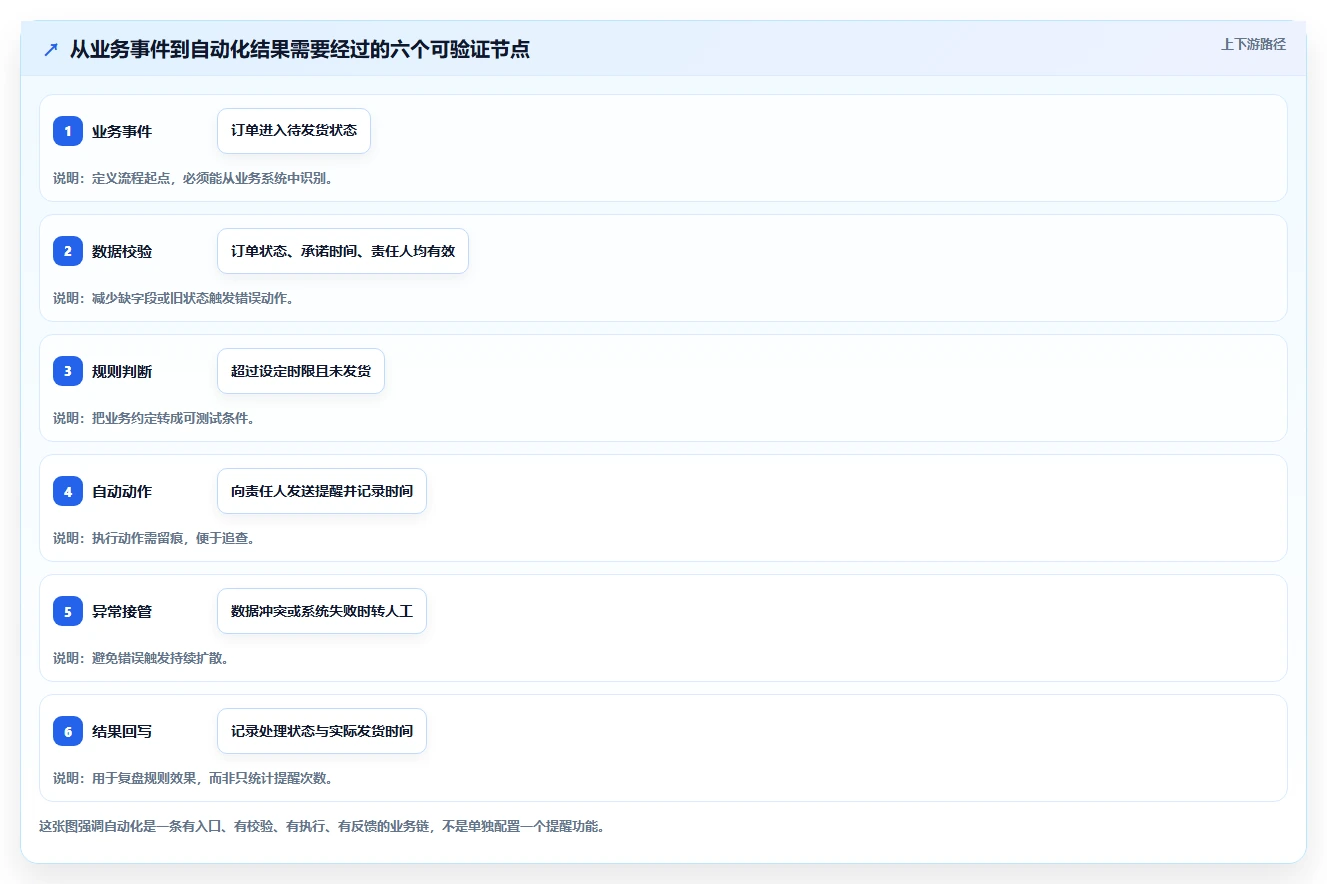
Task: Click the 上下游路径 label in header
Action: [x=1253, y=44]
